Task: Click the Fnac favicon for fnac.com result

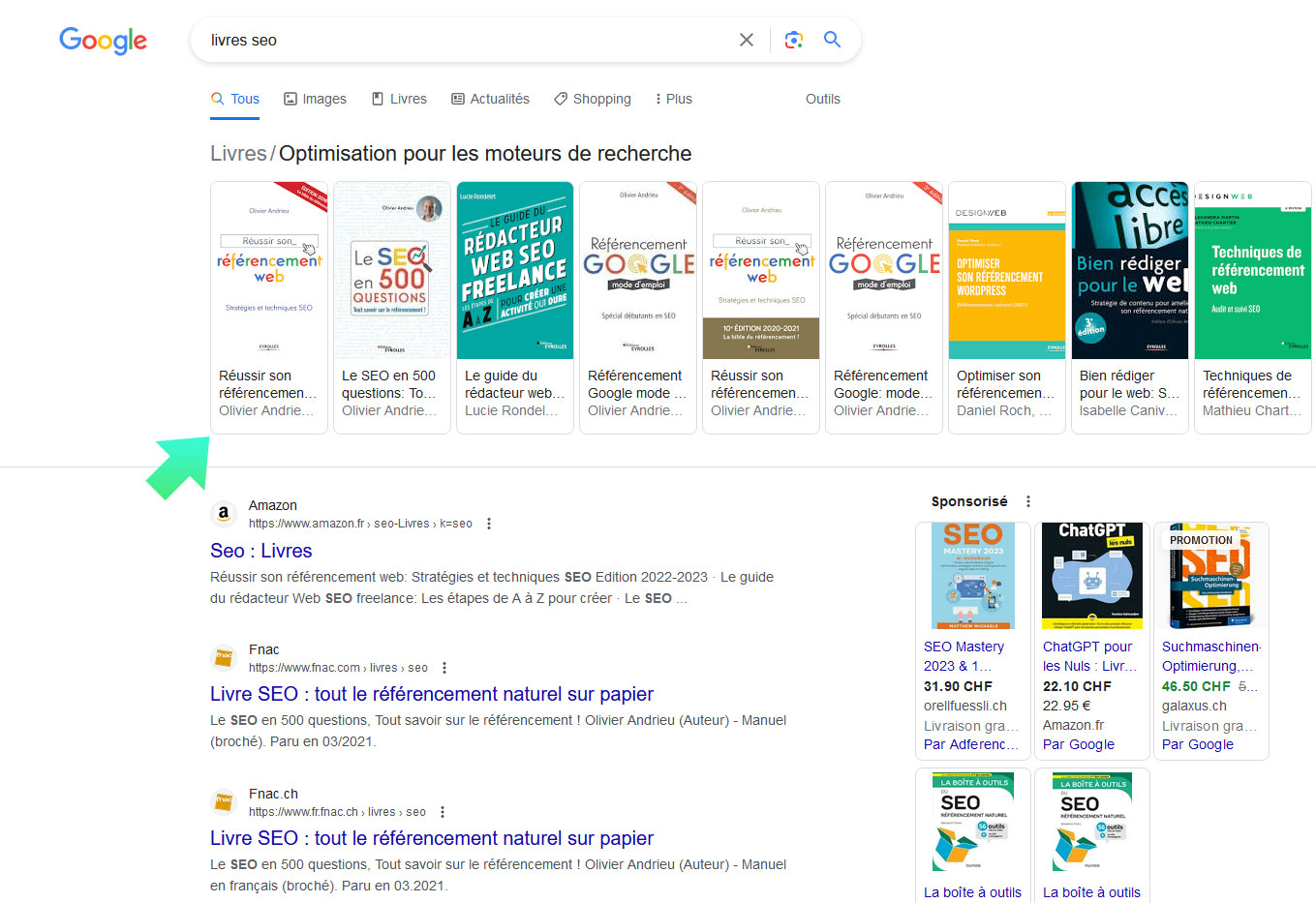Action: point(224,658)
